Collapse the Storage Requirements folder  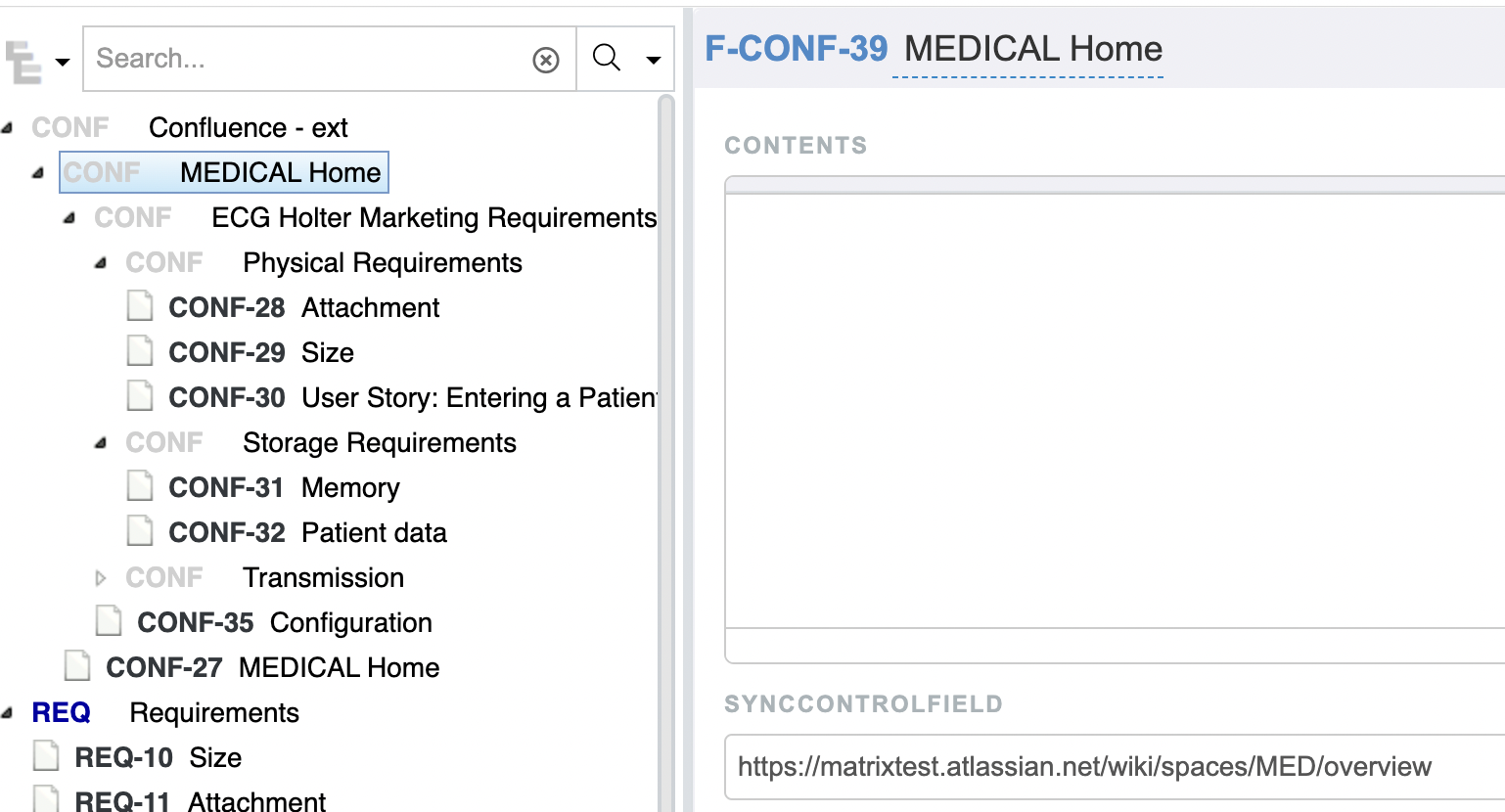click(x=100, y=443)
